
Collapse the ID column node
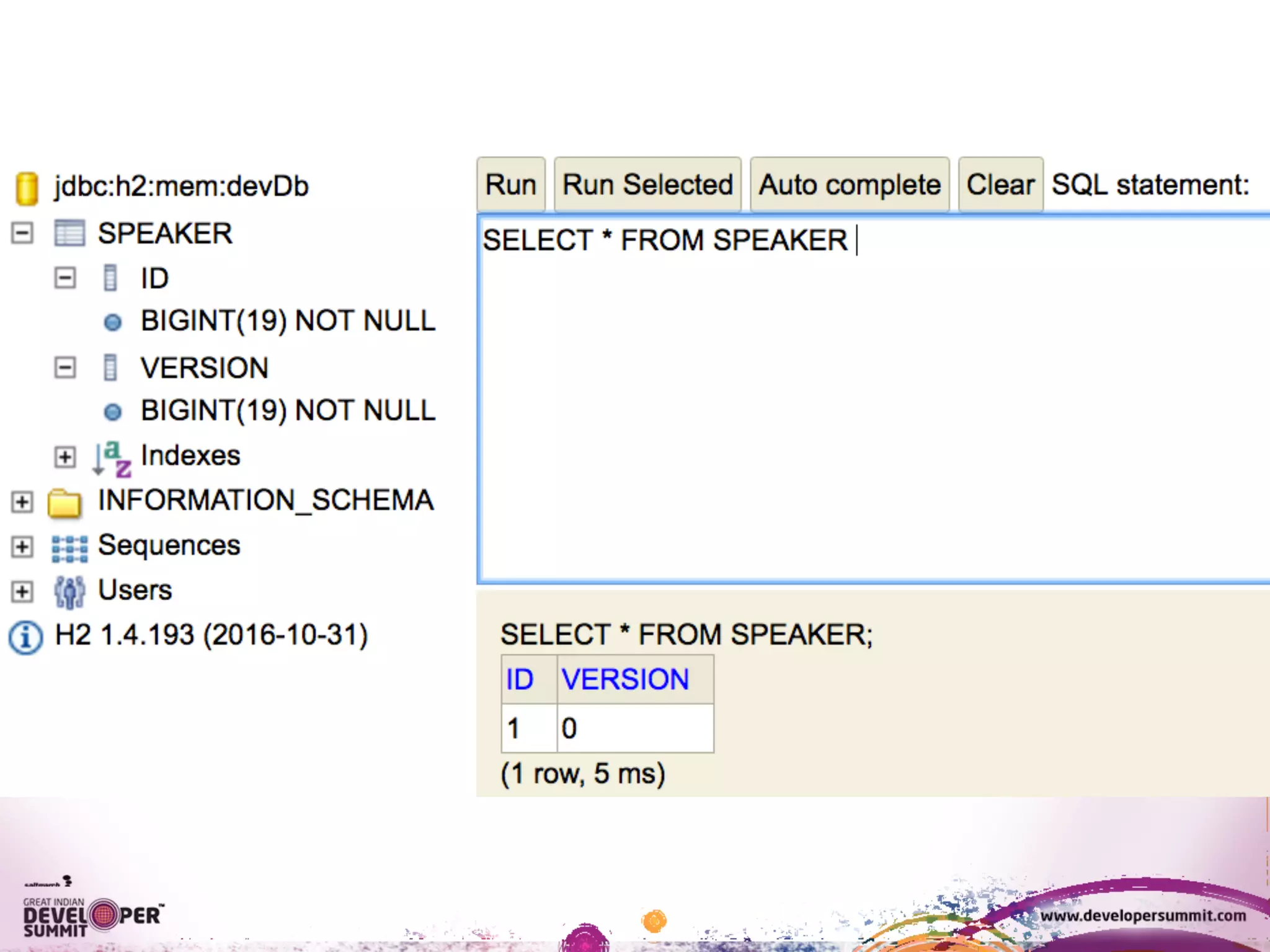point(65,278)
